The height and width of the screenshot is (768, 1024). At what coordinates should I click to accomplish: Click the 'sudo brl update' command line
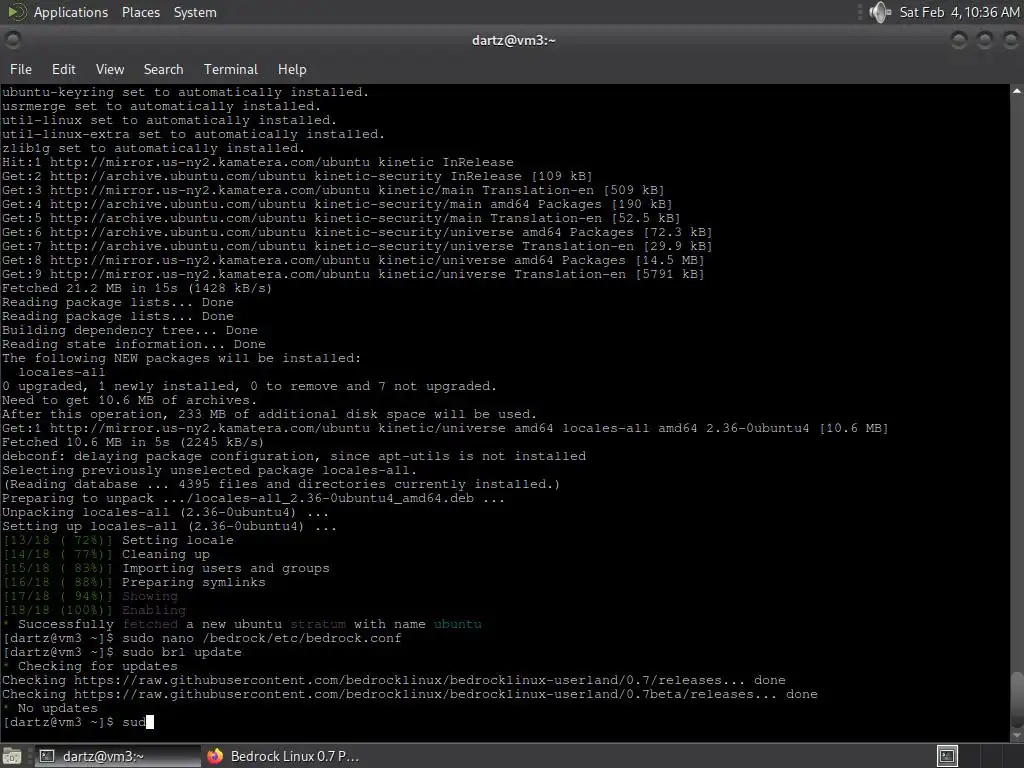[122, 652]
